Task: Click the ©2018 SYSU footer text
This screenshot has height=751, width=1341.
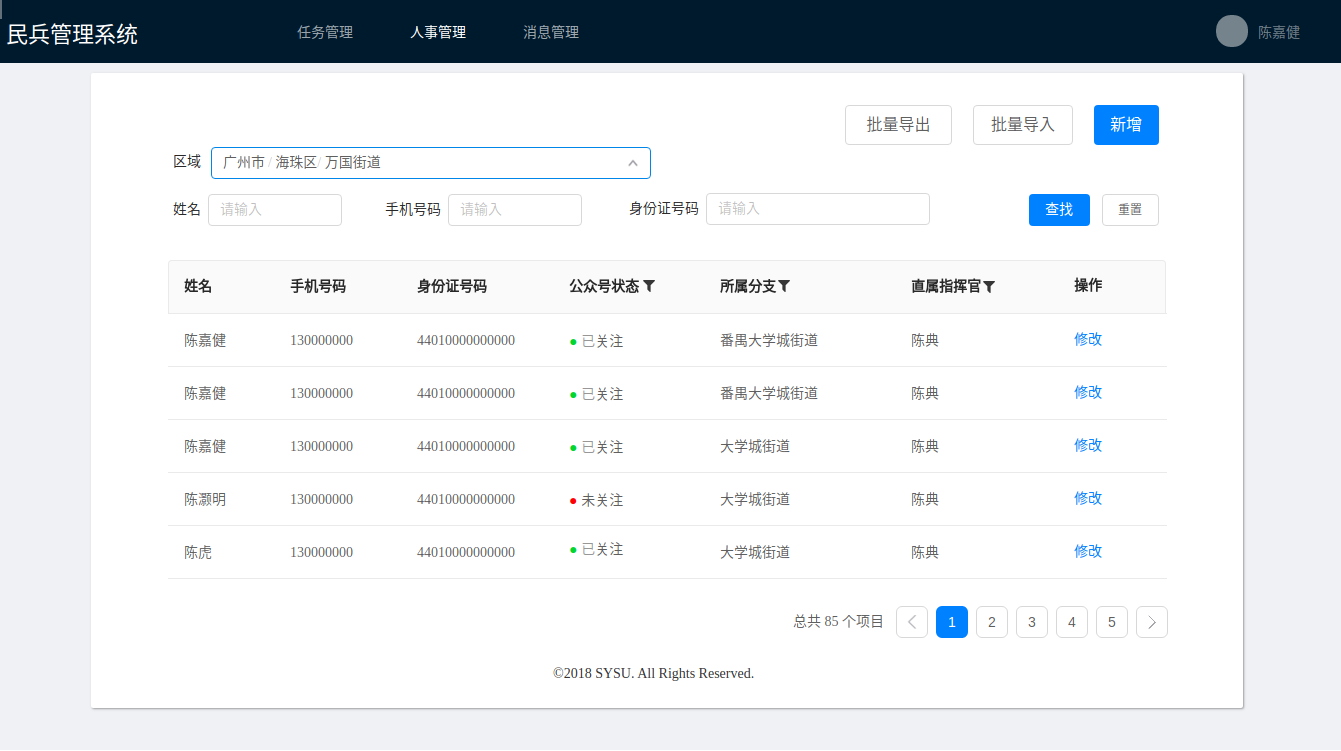Action: point(653,674)
